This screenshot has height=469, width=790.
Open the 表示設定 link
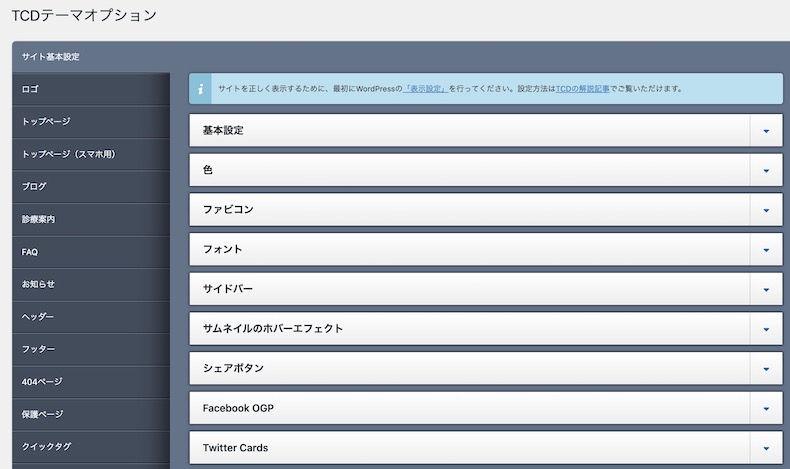(425, 89)
